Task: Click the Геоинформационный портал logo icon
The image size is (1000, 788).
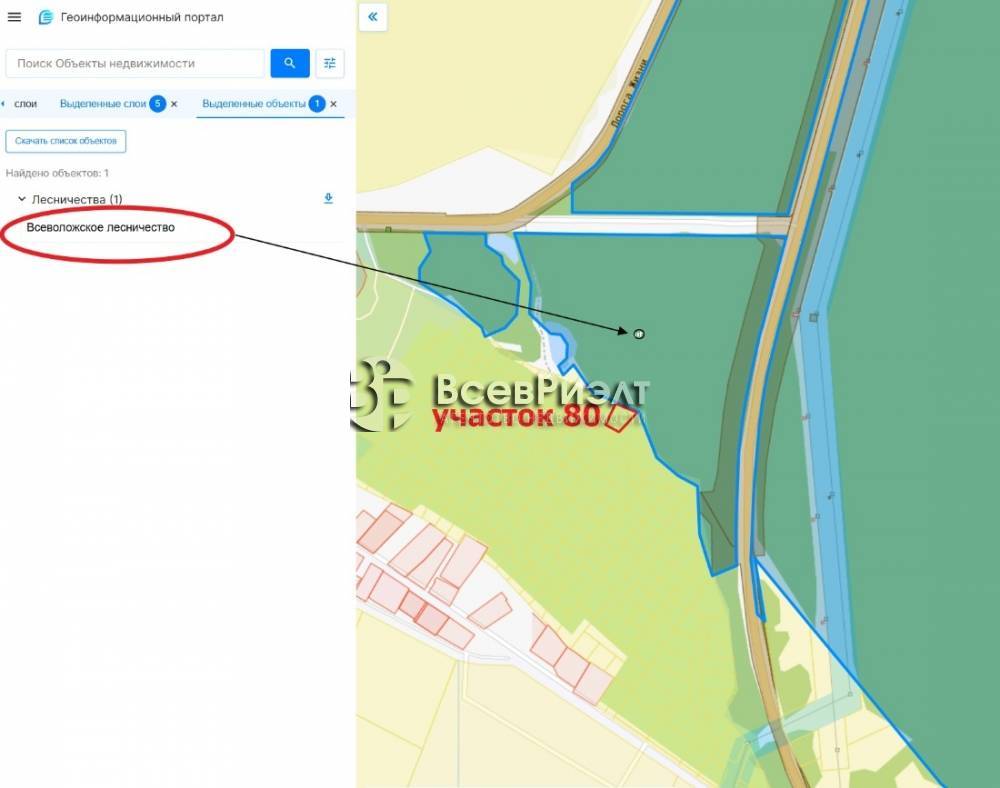Action: 45,18
